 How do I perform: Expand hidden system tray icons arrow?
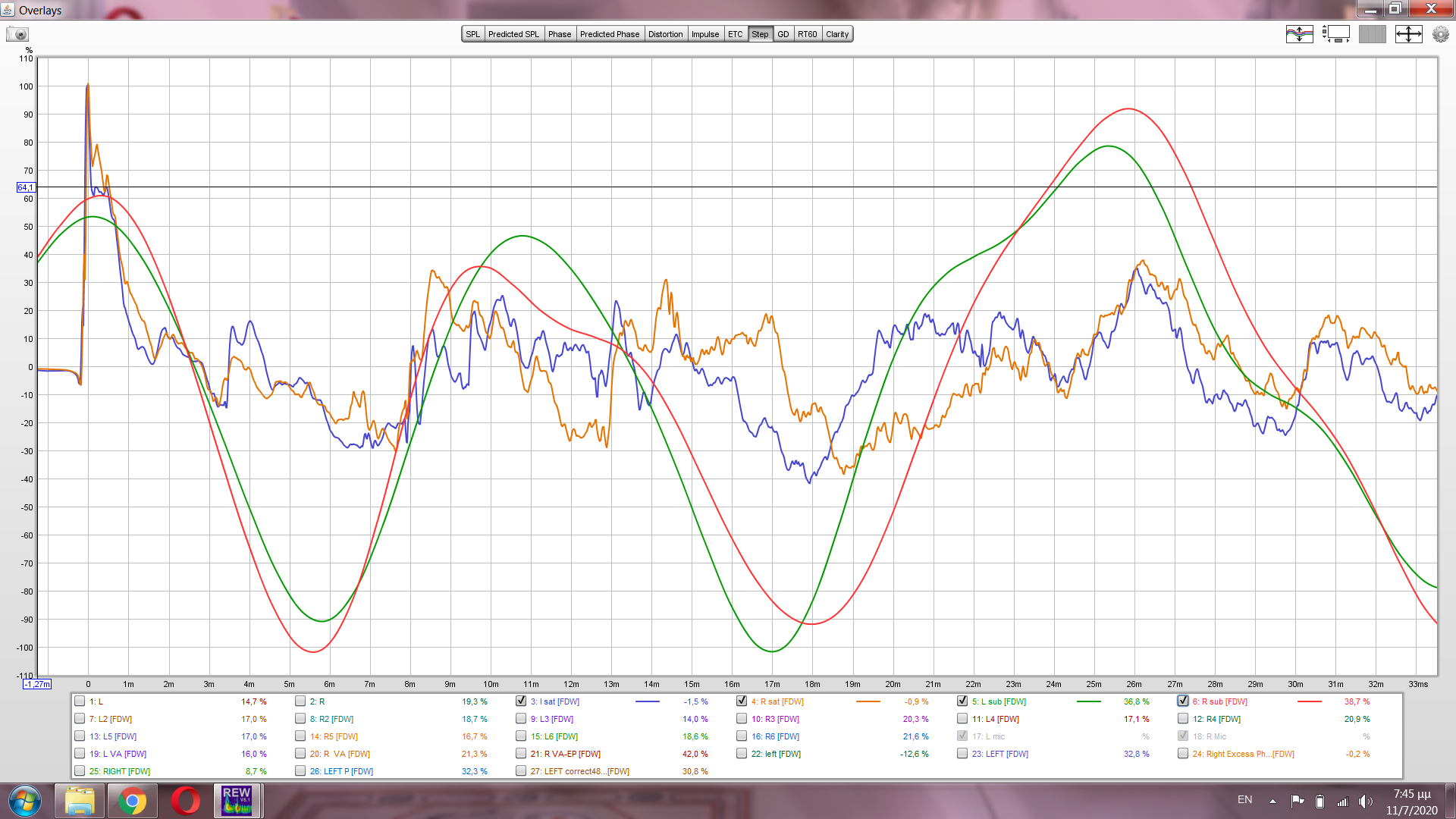click(1272, 801)
